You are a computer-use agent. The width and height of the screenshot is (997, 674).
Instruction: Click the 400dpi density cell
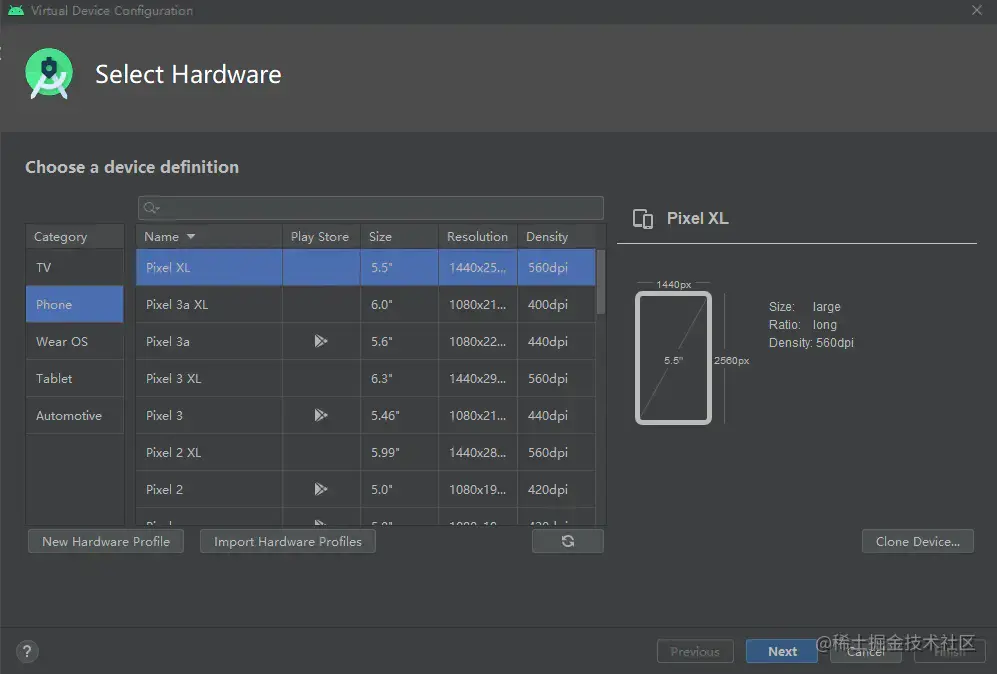point(556,304)
